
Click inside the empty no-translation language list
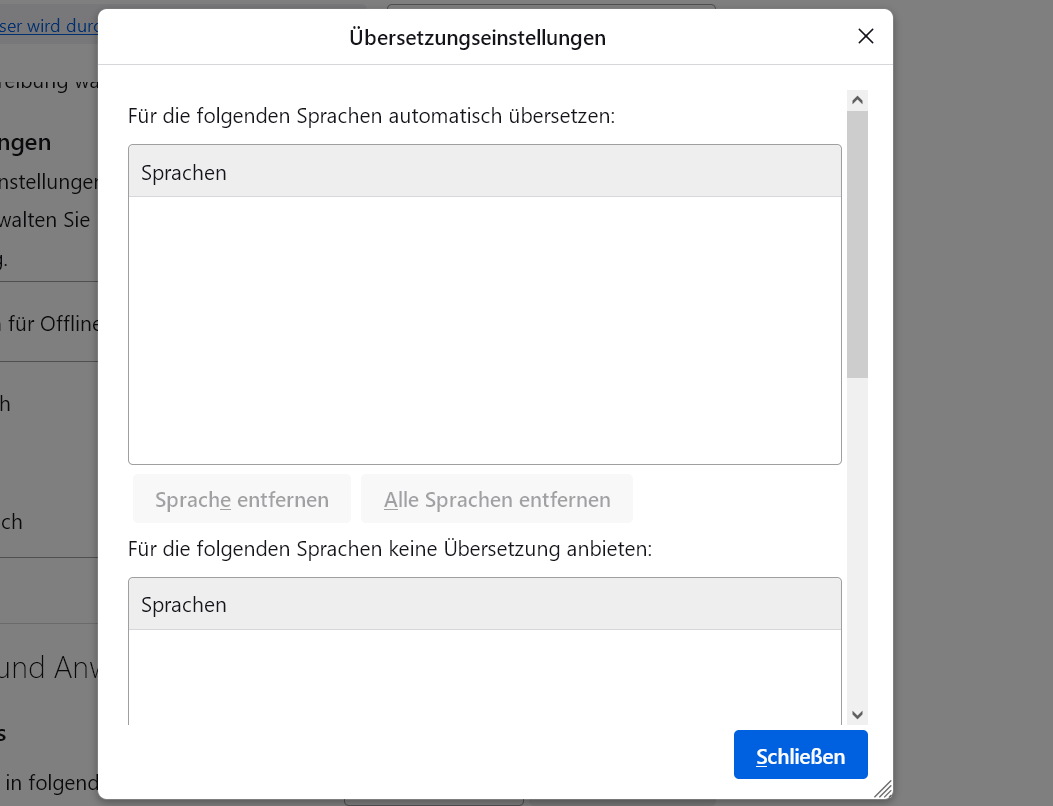coord(484,675)
